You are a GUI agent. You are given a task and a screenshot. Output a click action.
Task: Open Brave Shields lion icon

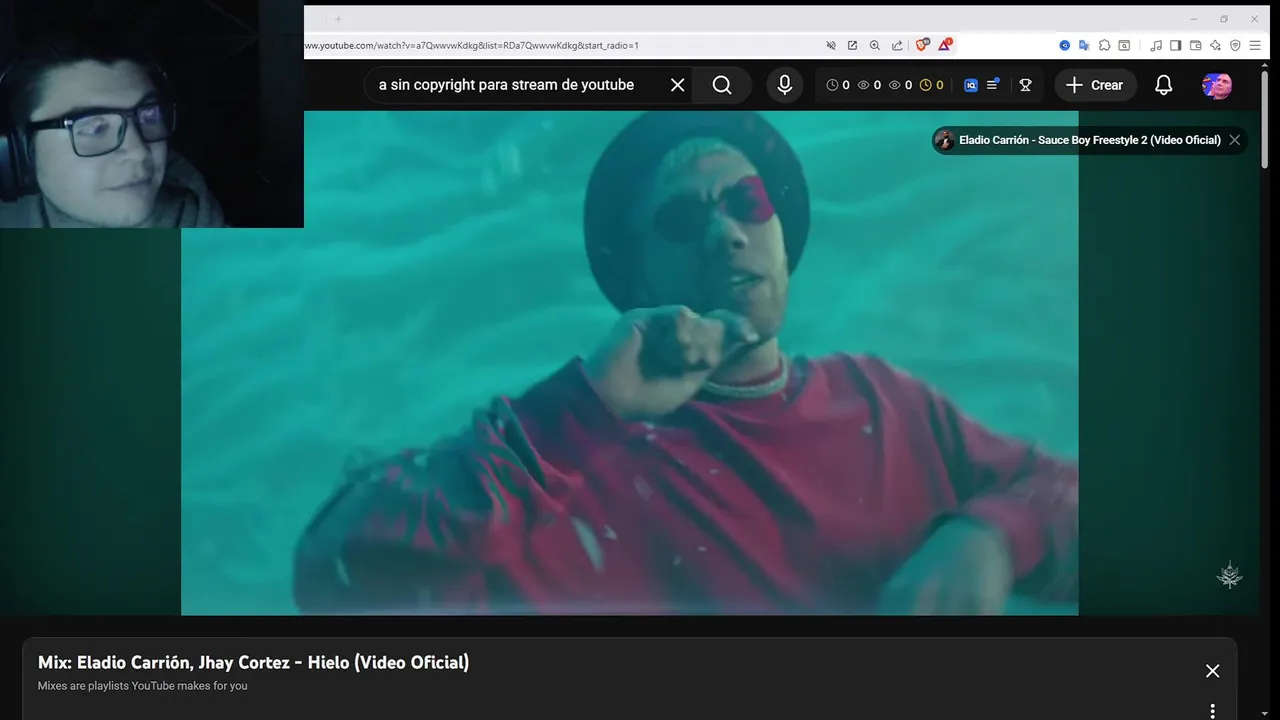coord(922,45)
